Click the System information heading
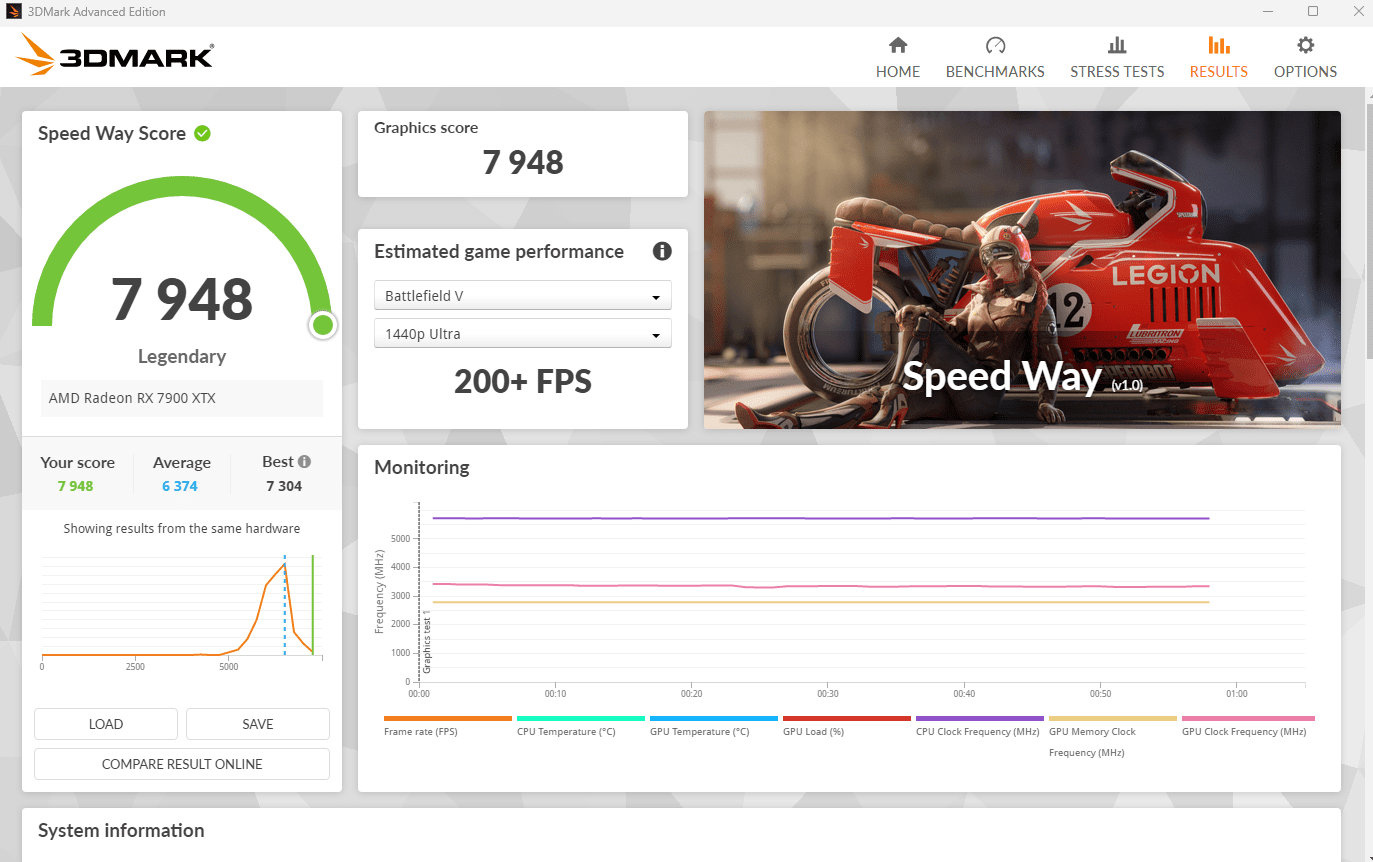Screen dimensions: 1373x862 click(x=121, y=830)
